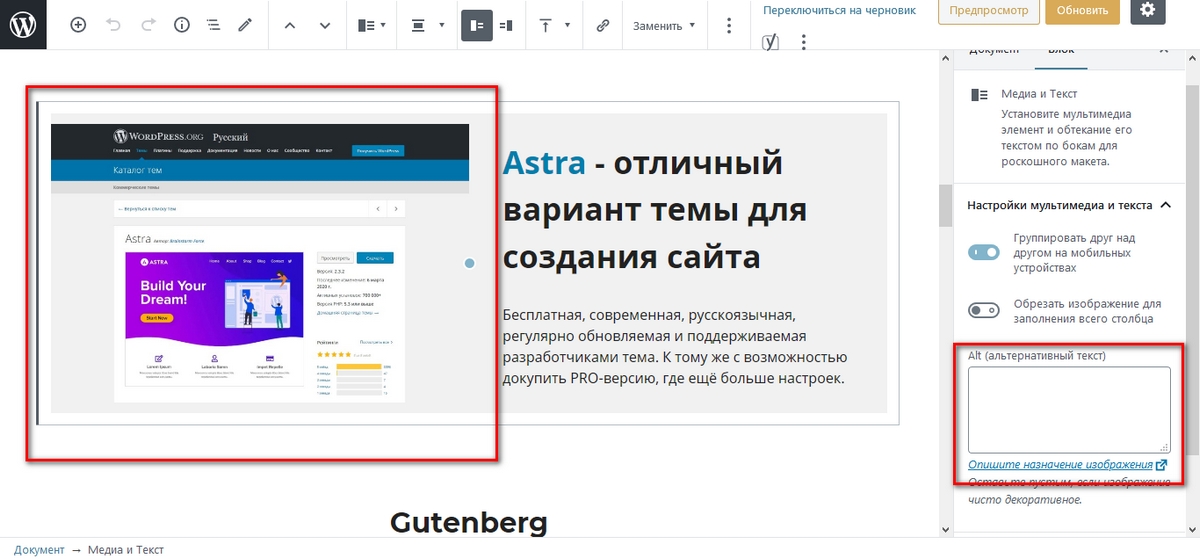This screenshot has height=559, width=1200.
Task: Select show media on left
Action: pyautogui.click(x=477, y=26)
